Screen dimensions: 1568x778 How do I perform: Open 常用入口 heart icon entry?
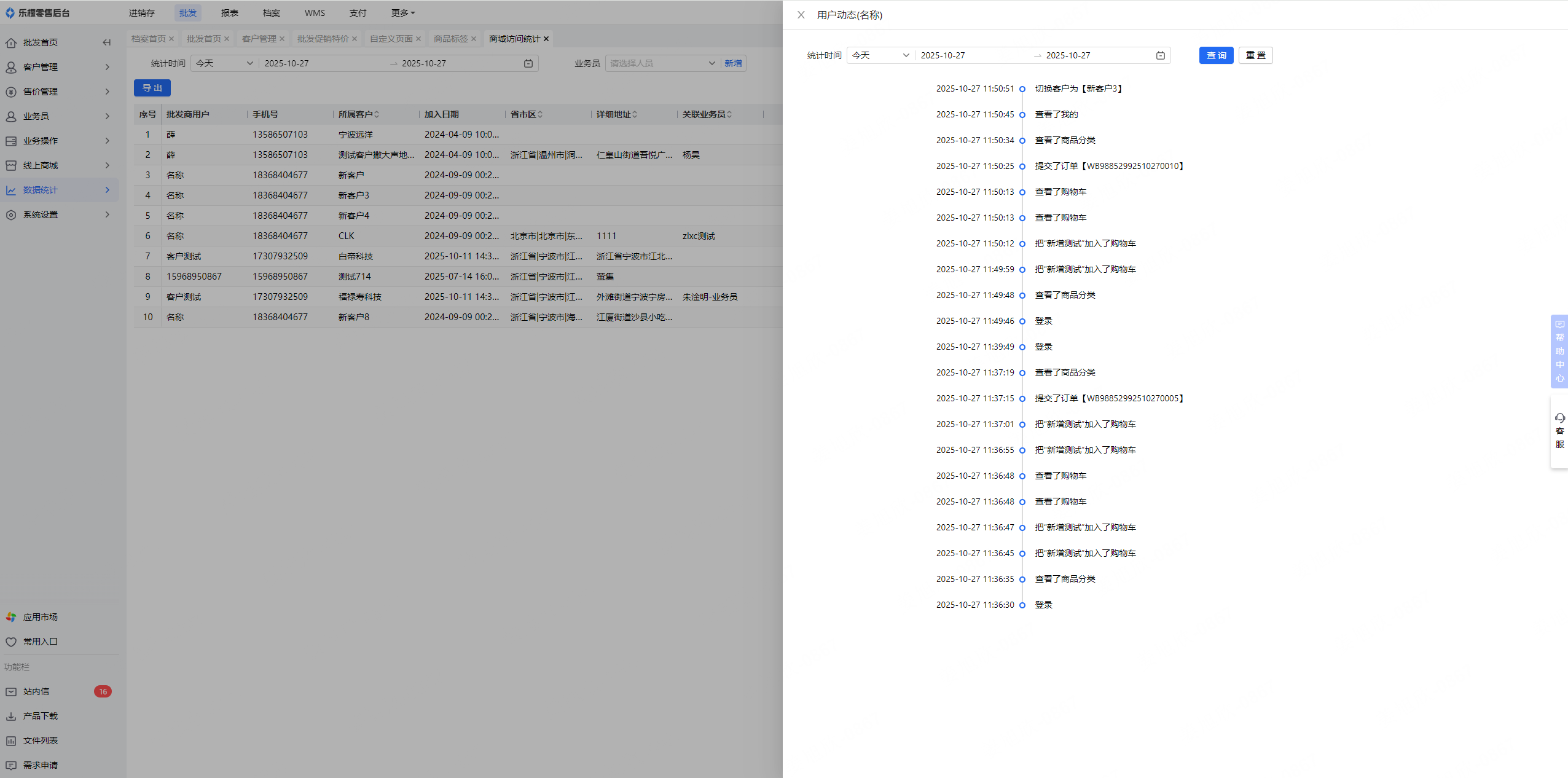click(11, 642)
